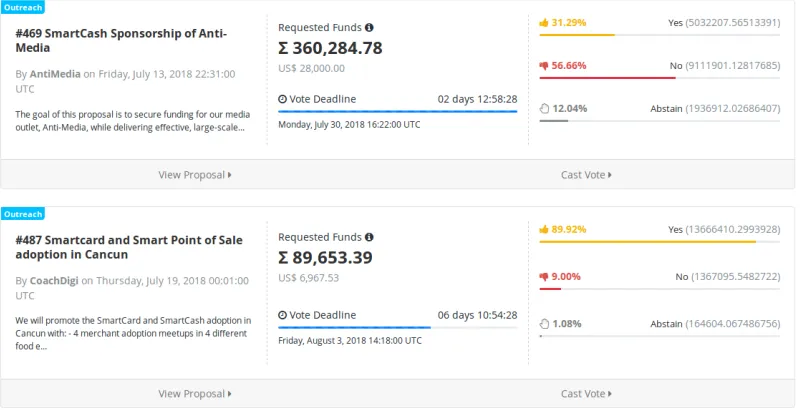Click the Abstain vote count 1936912.02686407
800x410 pixels.
733,109
